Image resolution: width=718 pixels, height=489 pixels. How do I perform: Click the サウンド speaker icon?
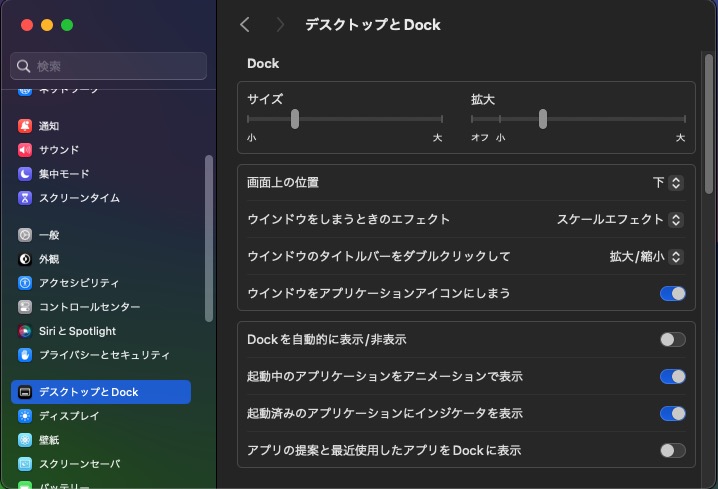(25, 150)
